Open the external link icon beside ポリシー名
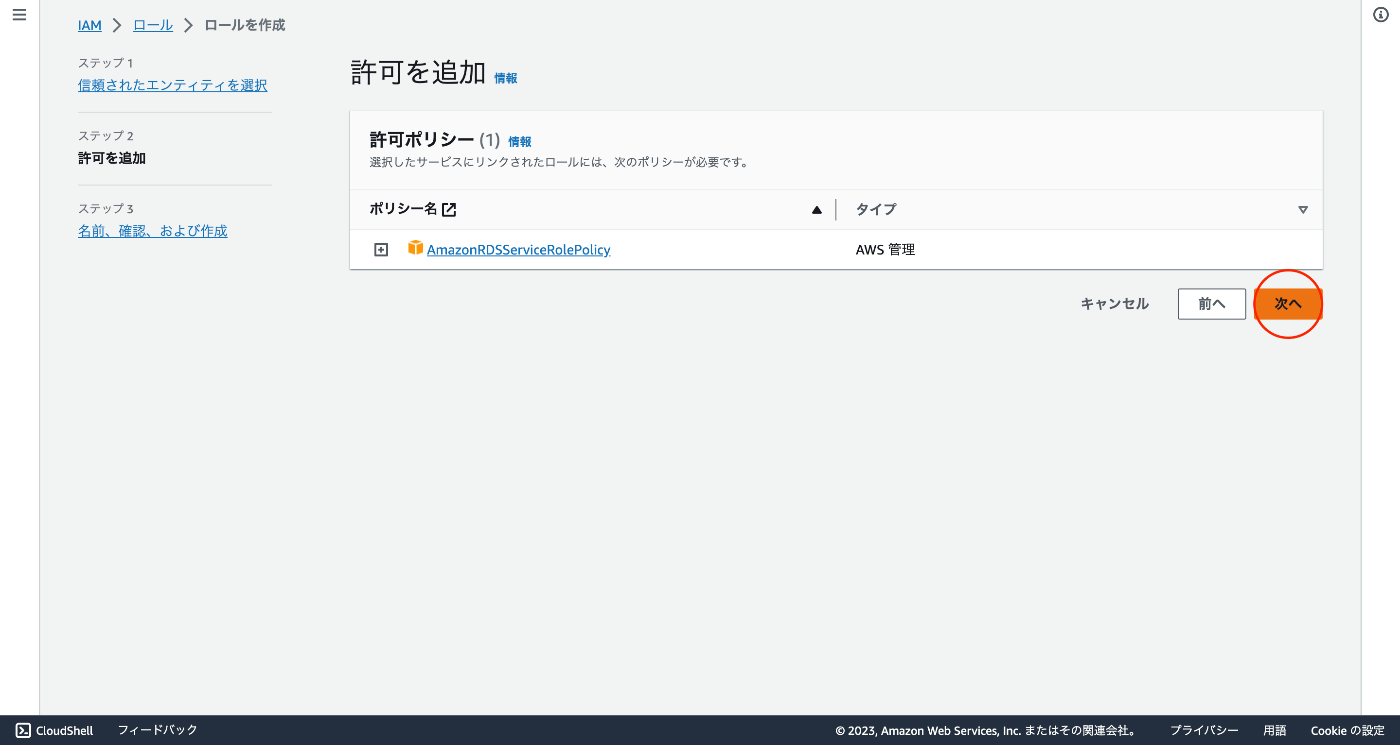1400x745 pixels. pyautogui.click(x=449, y=210)
